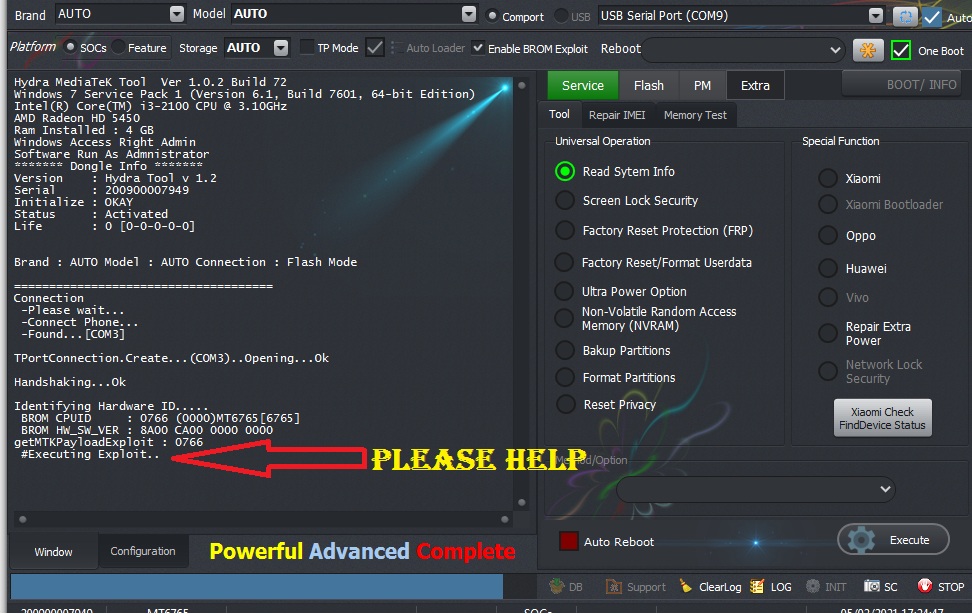Switch to the Repair IMEI sub-tab

[617, 115]
